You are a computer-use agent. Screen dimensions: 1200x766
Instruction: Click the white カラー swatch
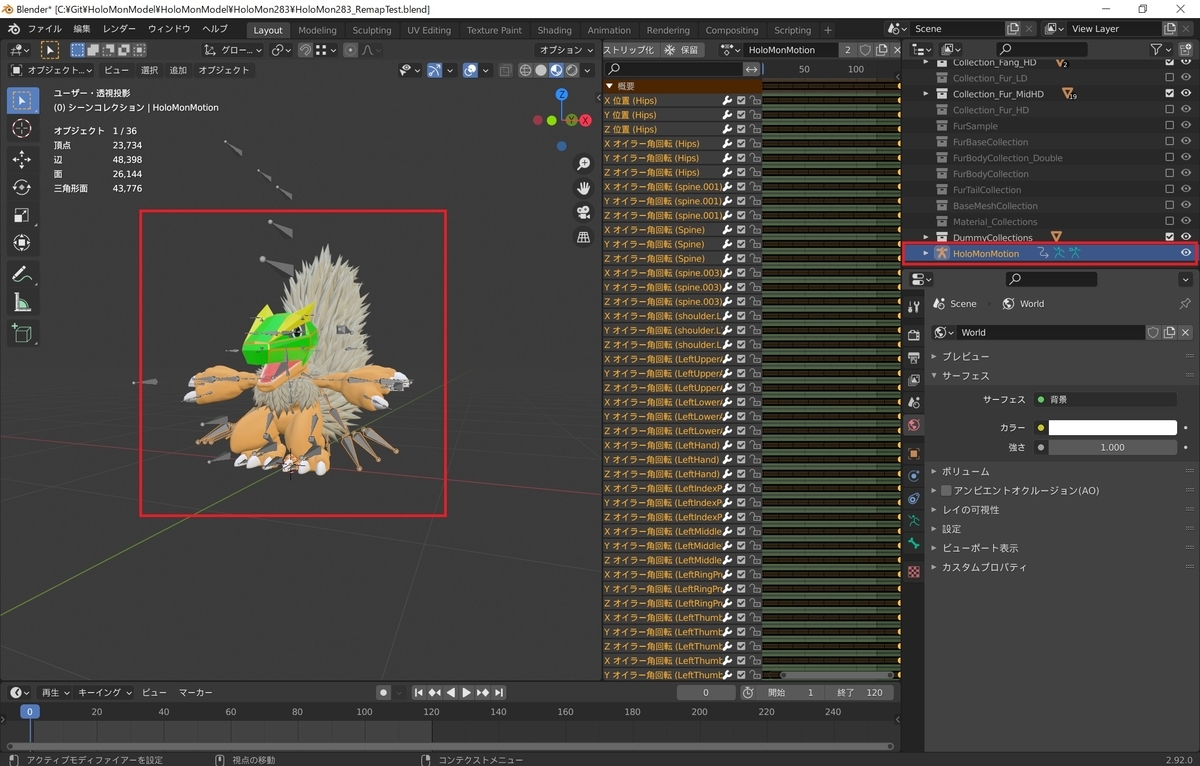coord(1112,428)
